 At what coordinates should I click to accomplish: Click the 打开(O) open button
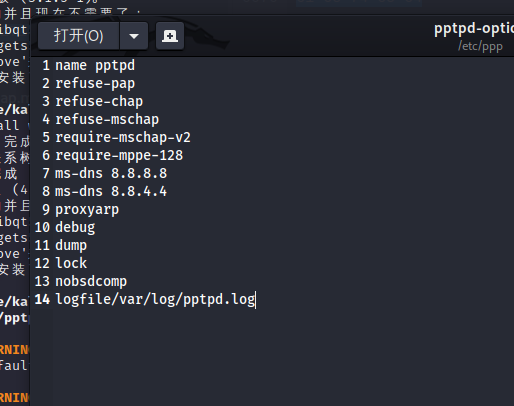tap(78, 36)
